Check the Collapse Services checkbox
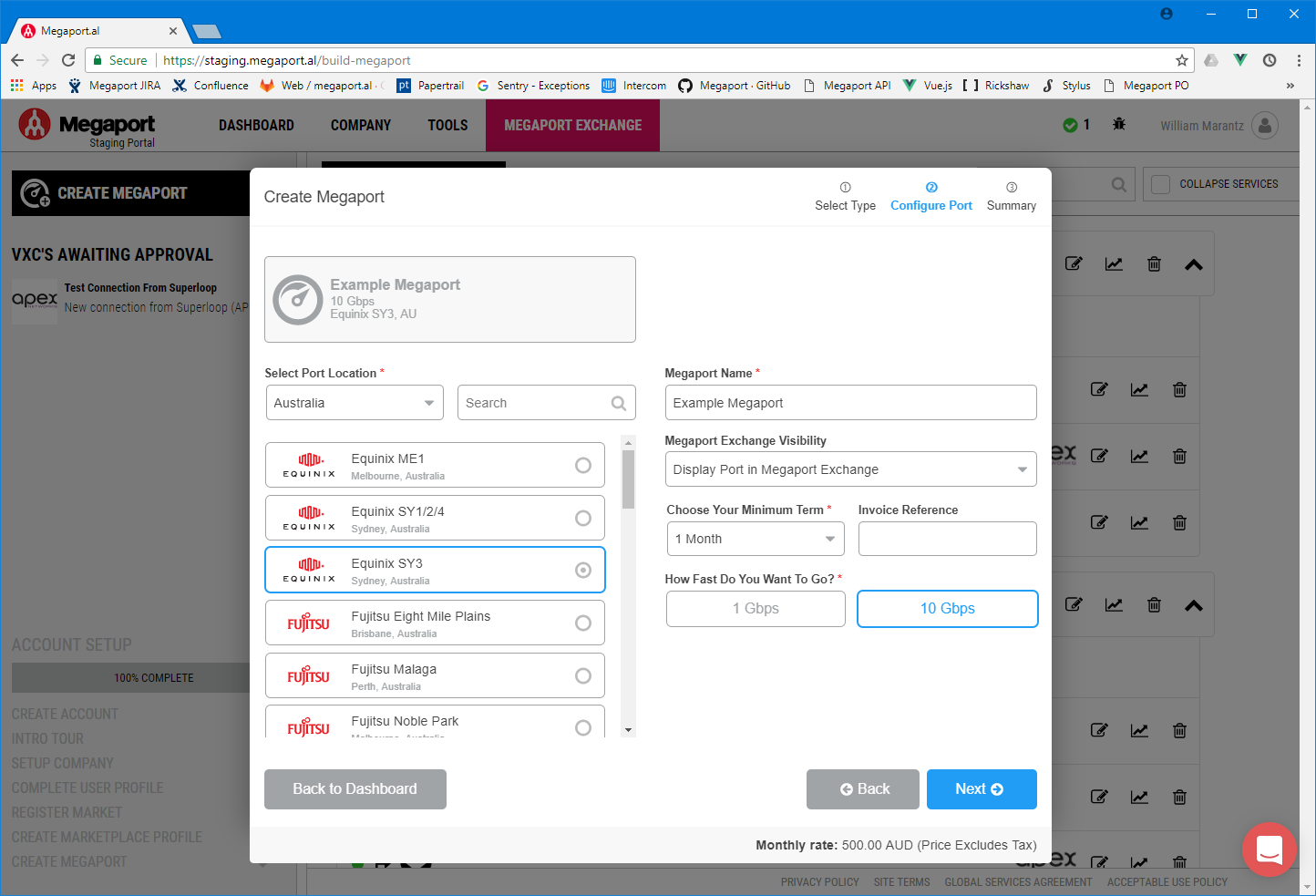 click(x=1161, y=183)
